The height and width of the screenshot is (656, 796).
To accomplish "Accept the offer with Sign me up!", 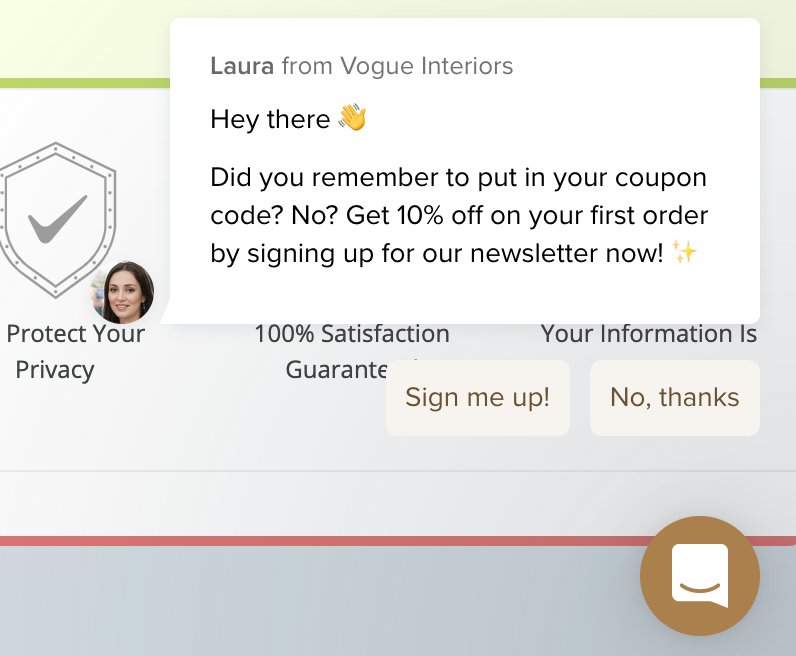I will [478, 398].
